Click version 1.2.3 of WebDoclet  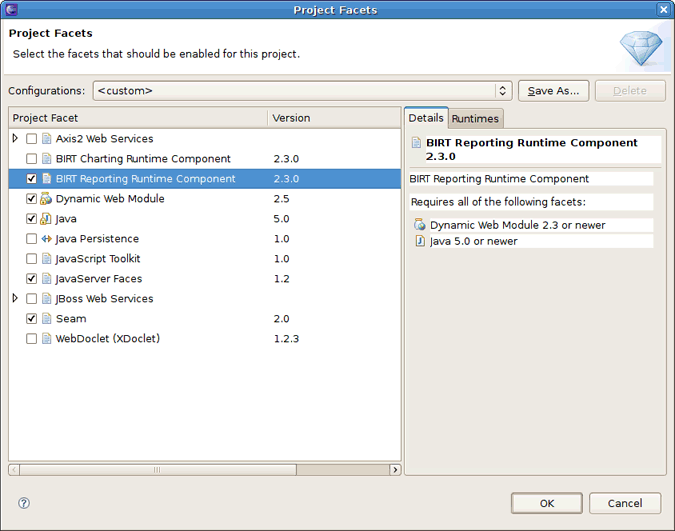(286, 339)
